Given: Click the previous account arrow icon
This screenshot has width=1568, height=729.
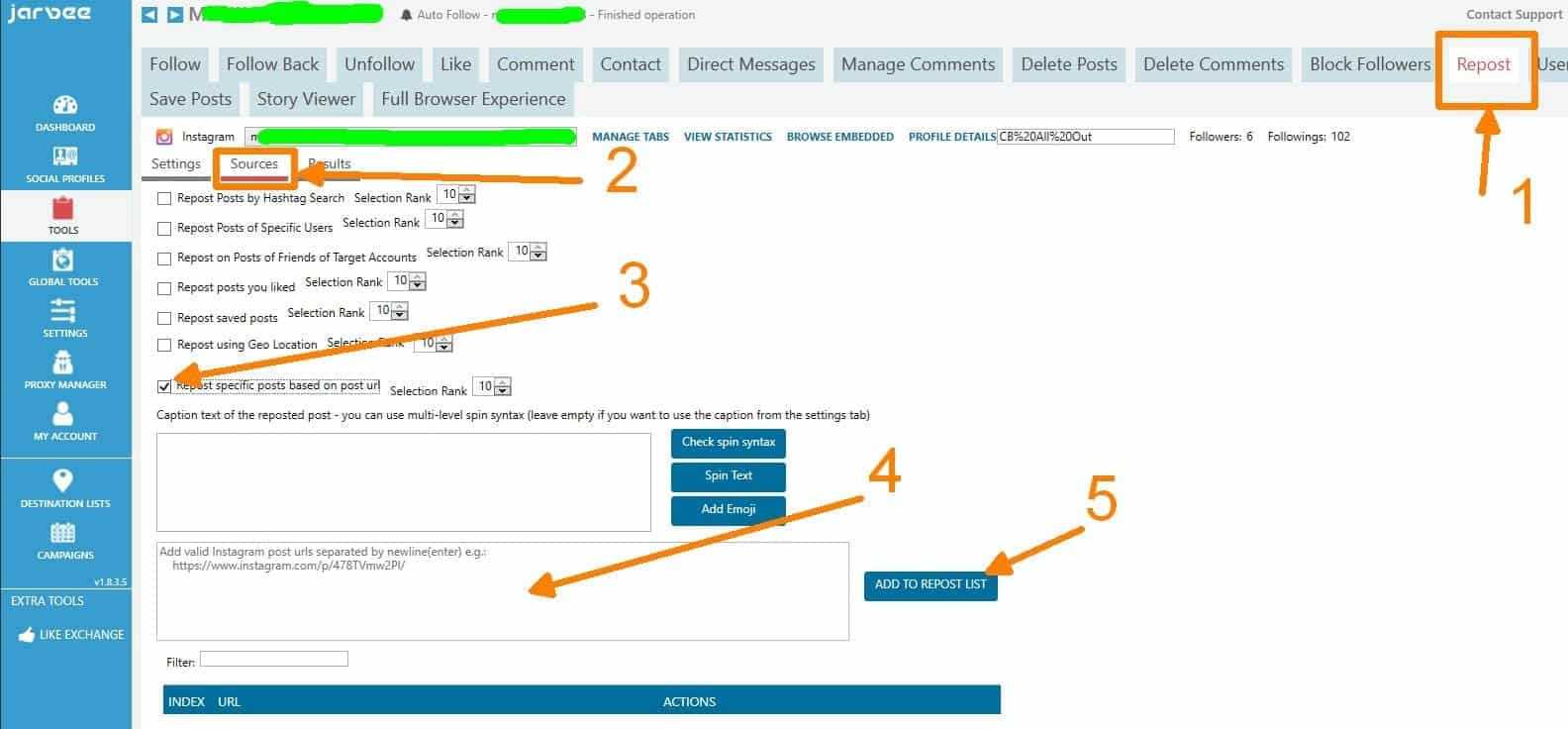Looking at the screenshot, I should click(x=149, y=15).
